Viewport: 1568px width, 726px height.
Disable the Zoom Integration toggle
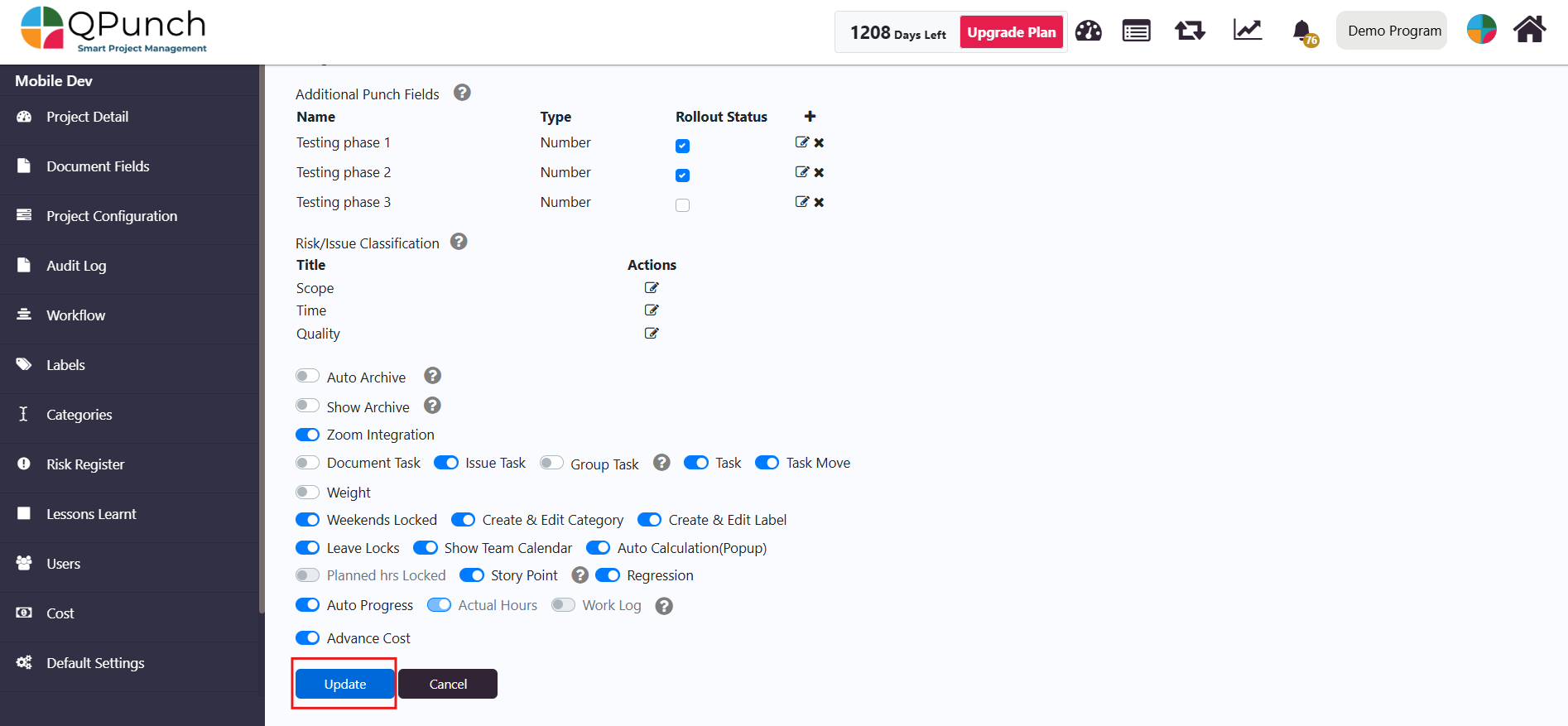click(x=307, y=435)
